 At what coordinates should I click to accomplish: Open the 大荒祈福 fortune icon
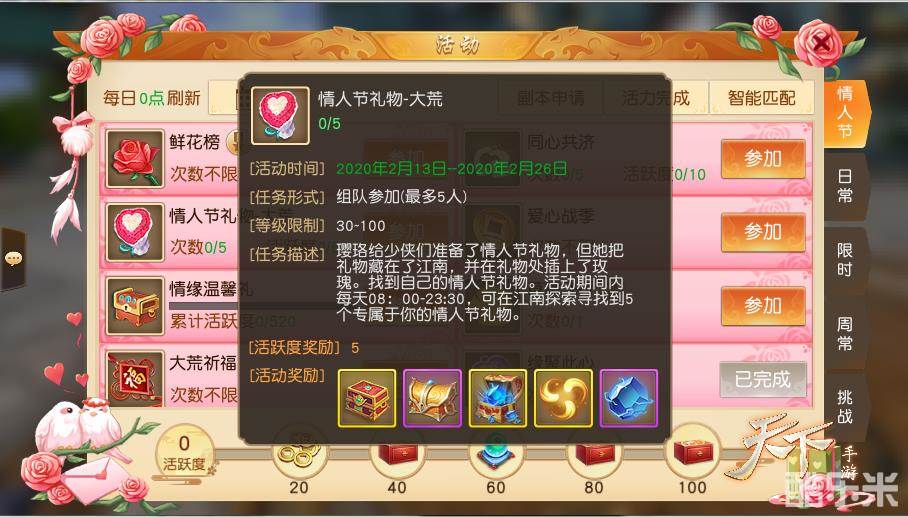point(135,377)
